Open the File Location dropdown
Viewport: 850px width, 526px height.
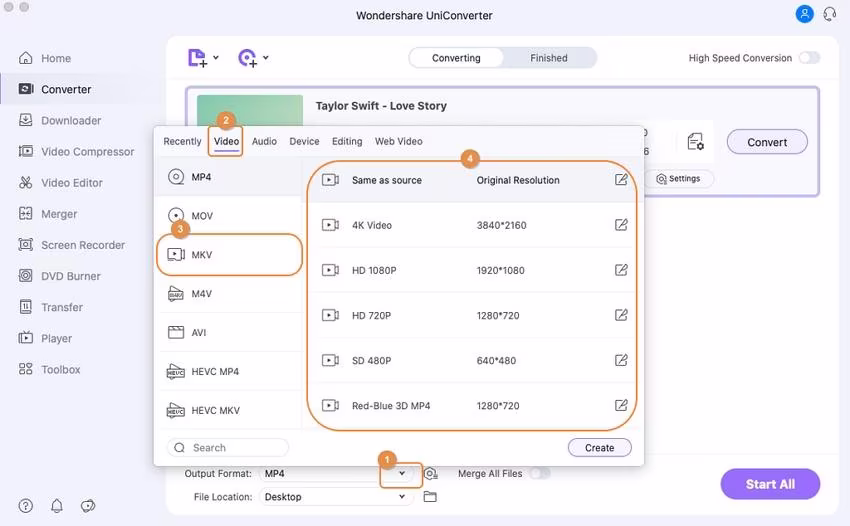click(x=402, y=496)
